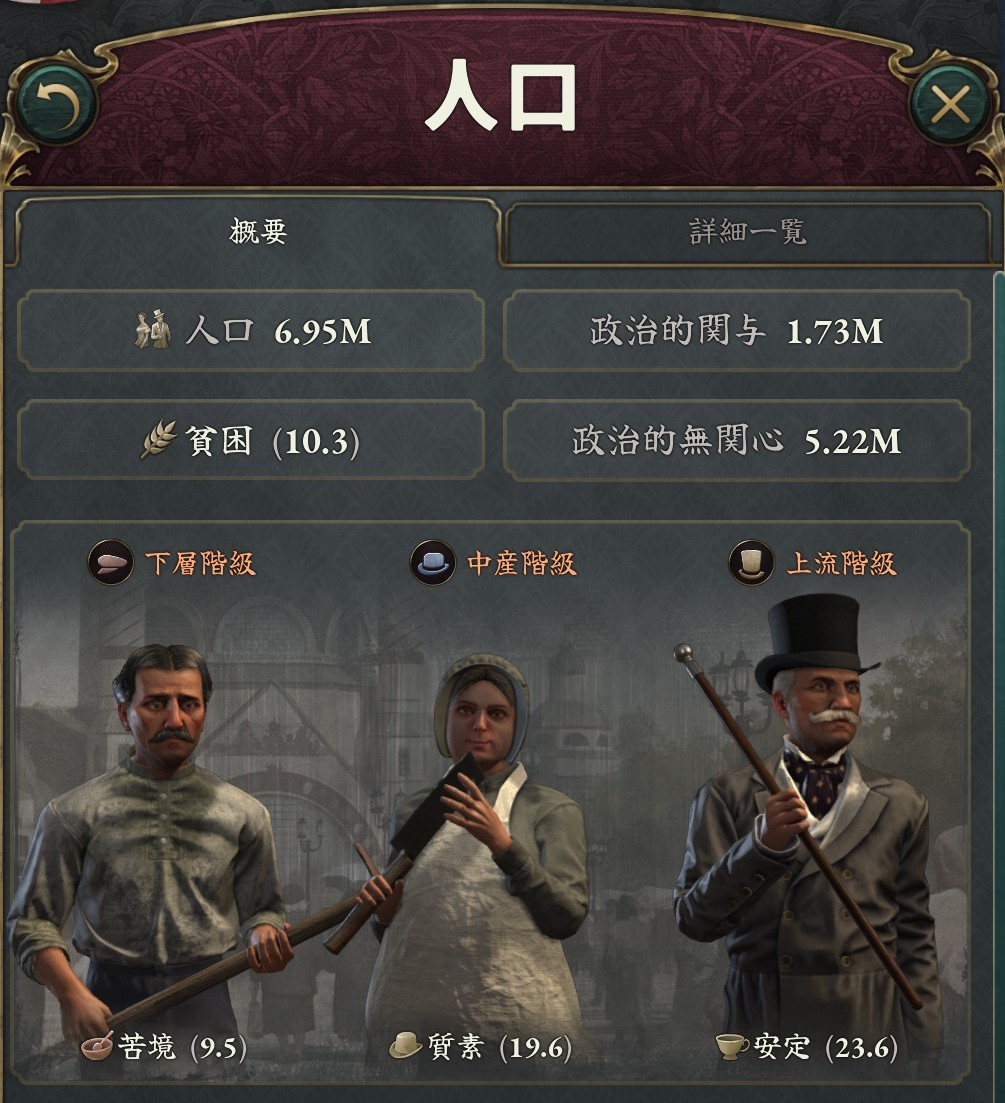Click the top hat upper class icon

751,563
